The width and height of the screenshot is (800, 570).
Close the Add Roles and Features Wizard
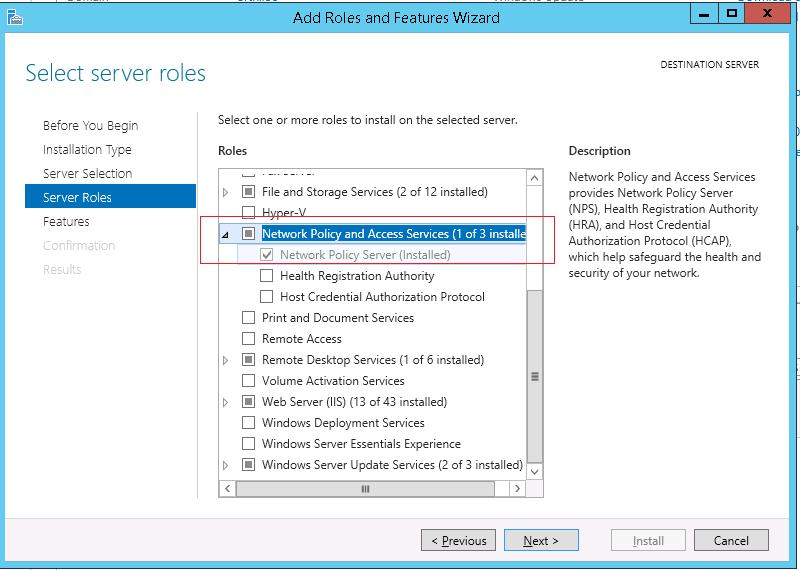pyautogui.click(x=768, y=15)
